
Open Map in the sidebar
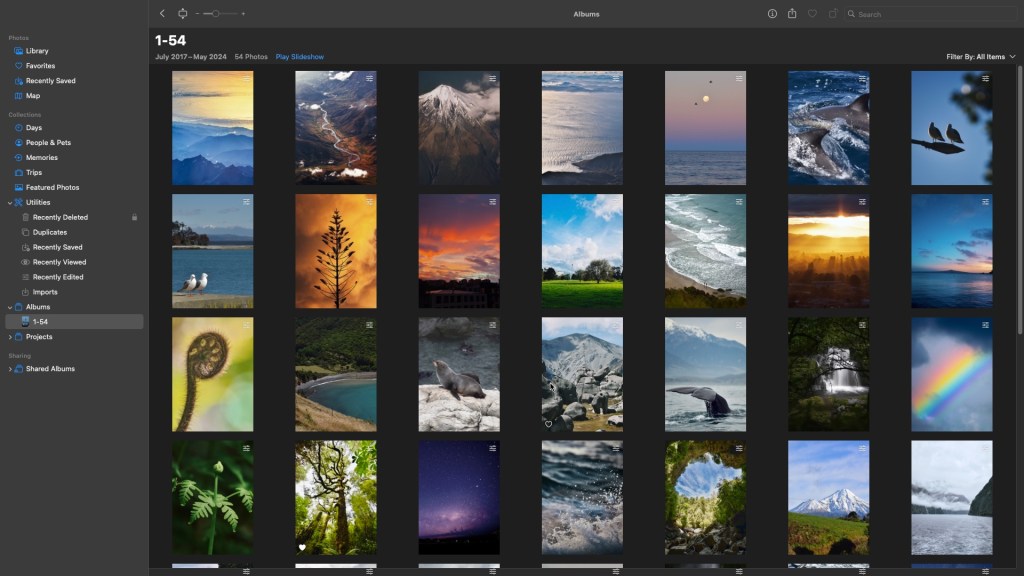coord(33,96)
